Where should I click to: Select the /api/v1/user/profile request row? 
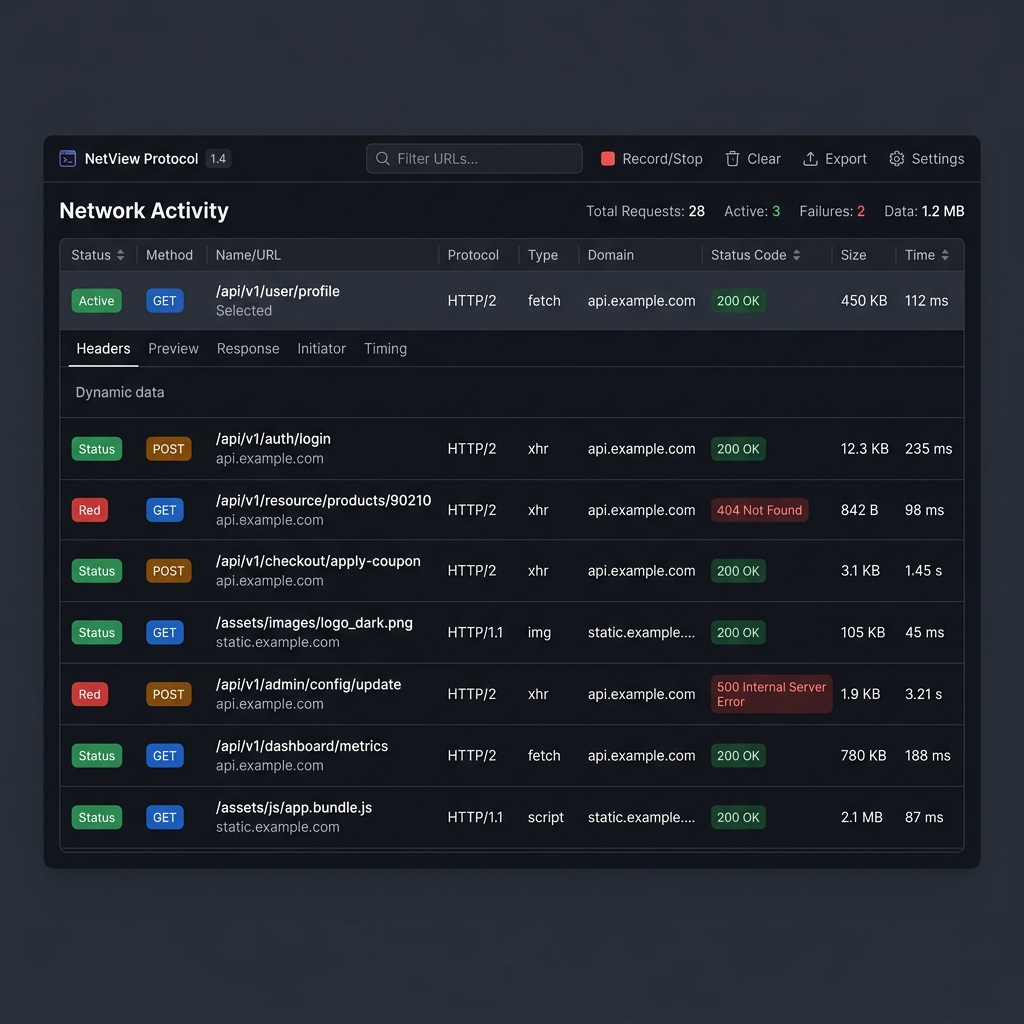512,300
